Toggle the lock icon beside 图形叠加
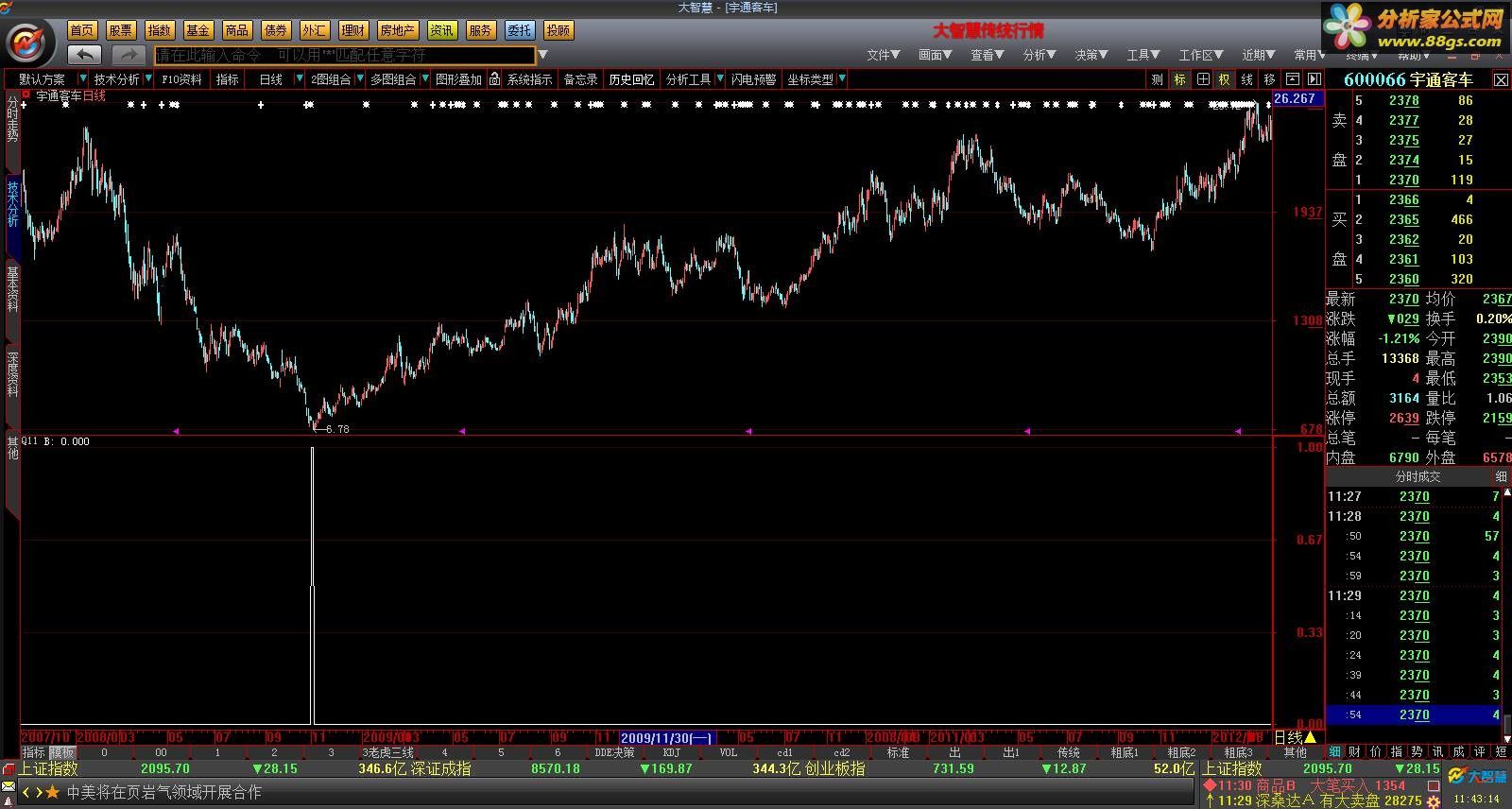The image size is (1512, 809). 494,79
